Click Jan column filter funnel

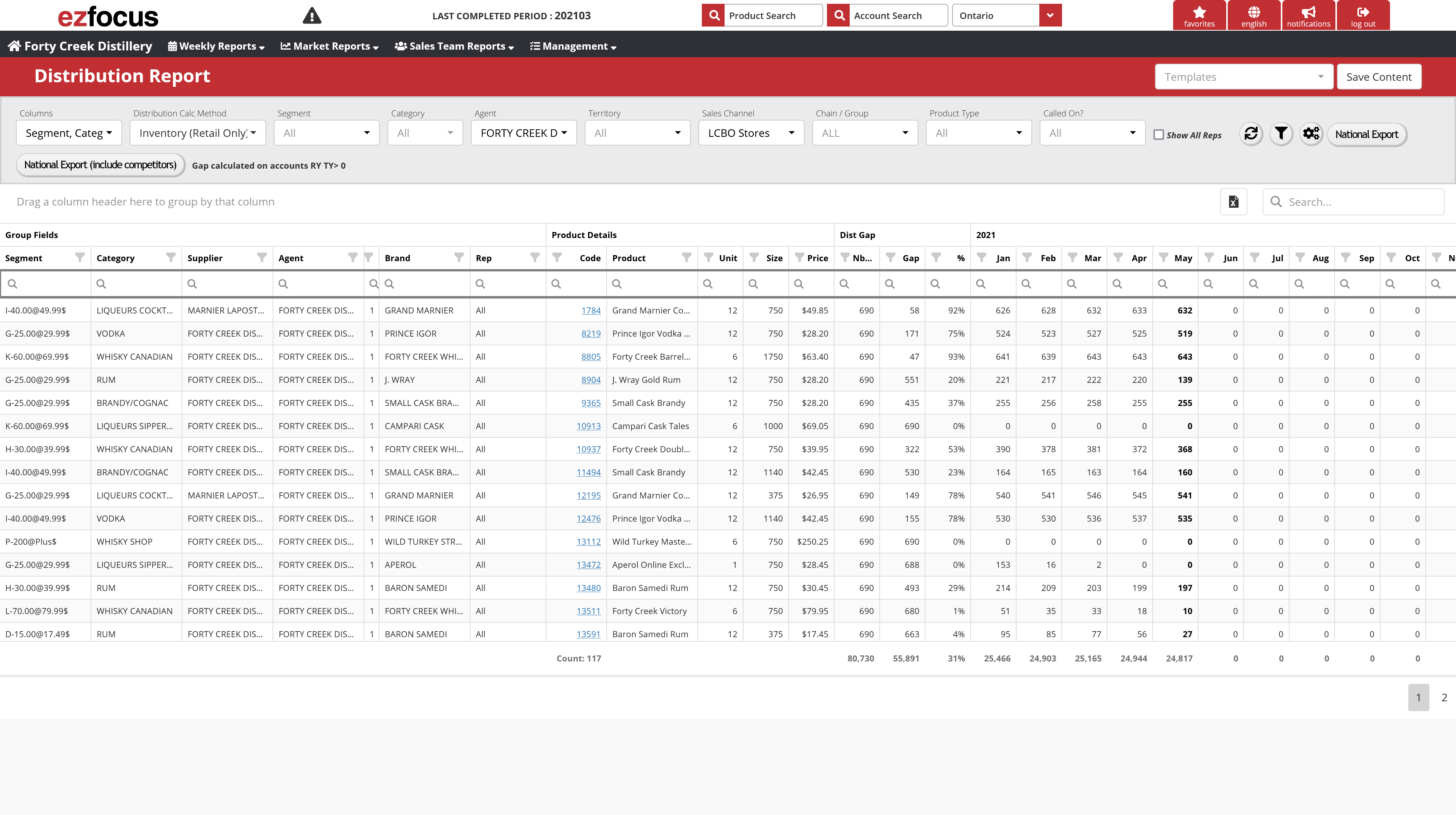pyautogui.click(x=982, y=258)
